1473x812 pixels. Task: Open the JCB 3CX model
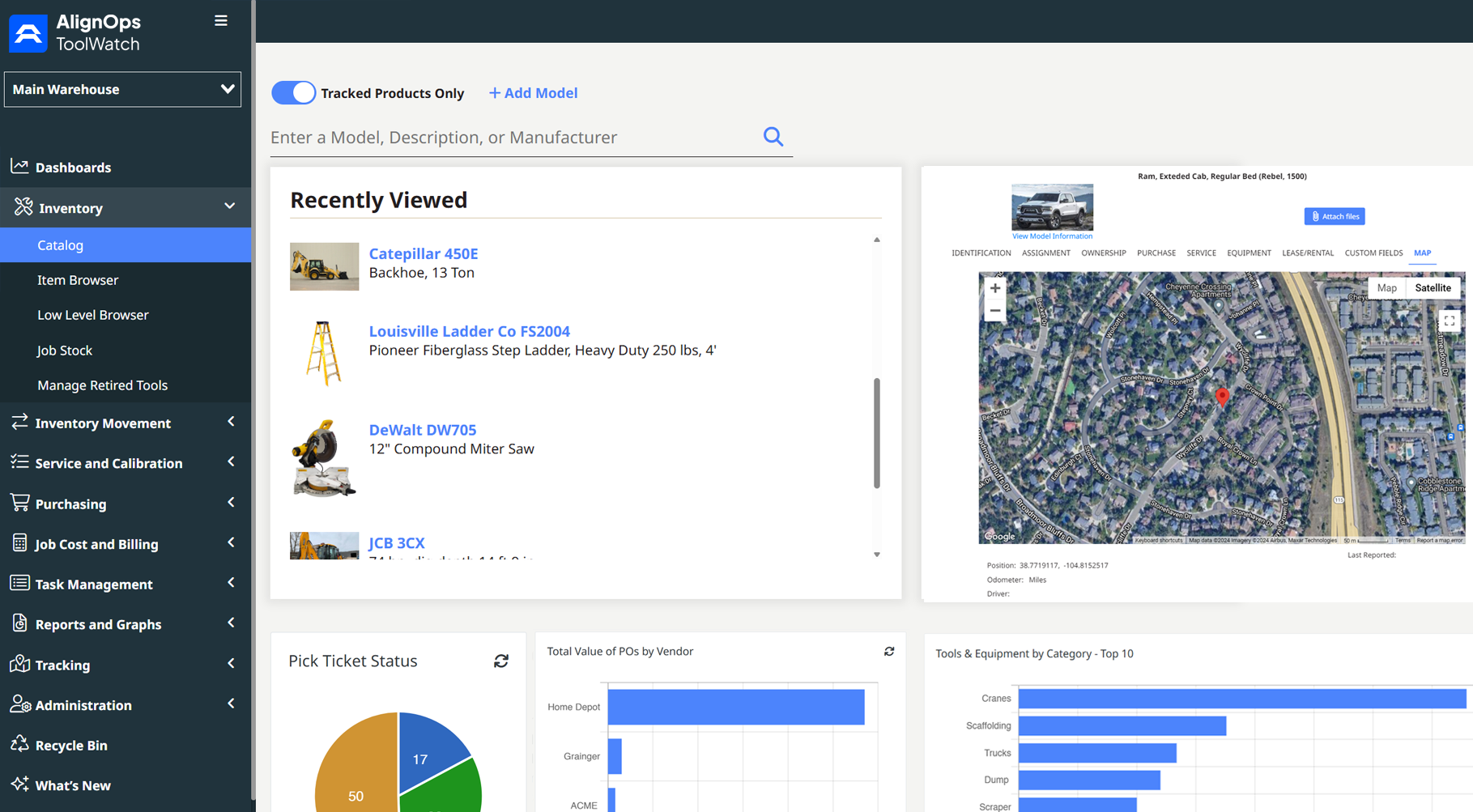(397, 543)
